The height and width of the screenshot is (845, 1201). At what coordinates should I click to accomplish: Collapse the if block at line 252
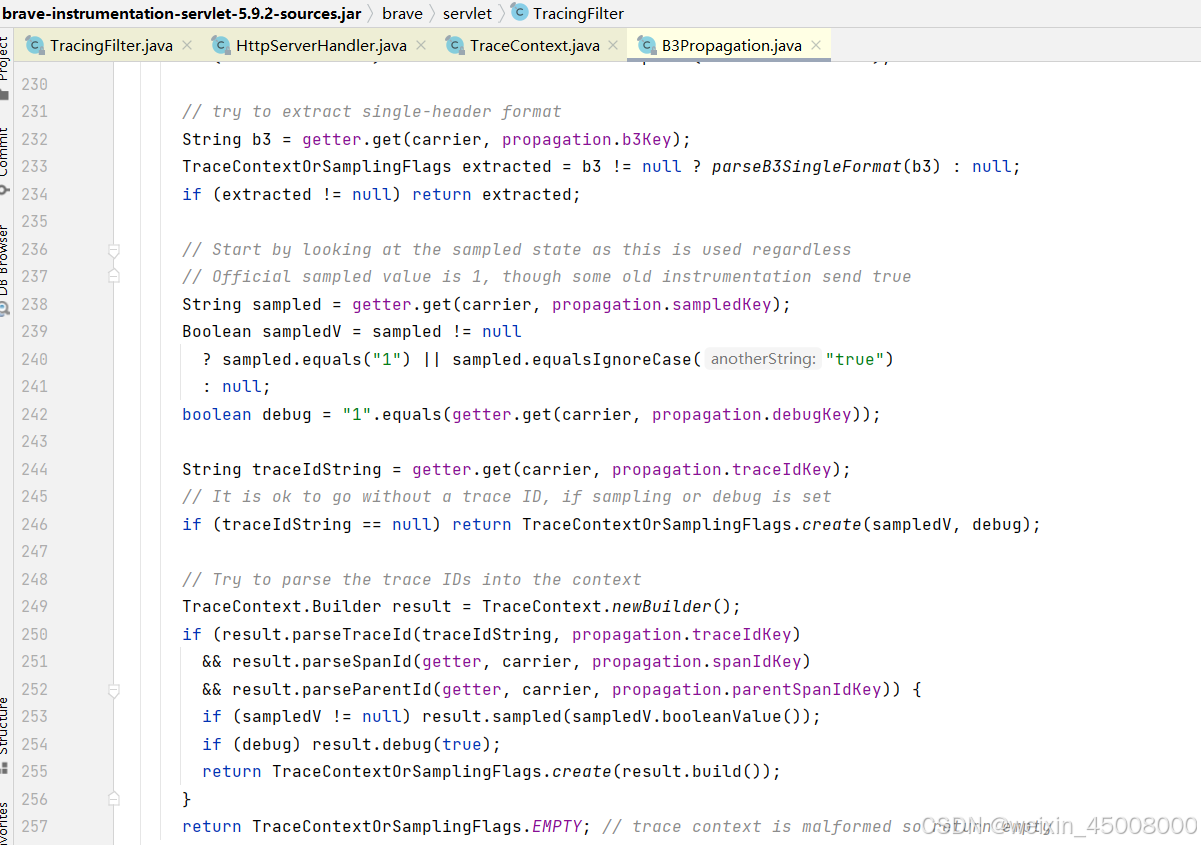[x=114, y=690]
